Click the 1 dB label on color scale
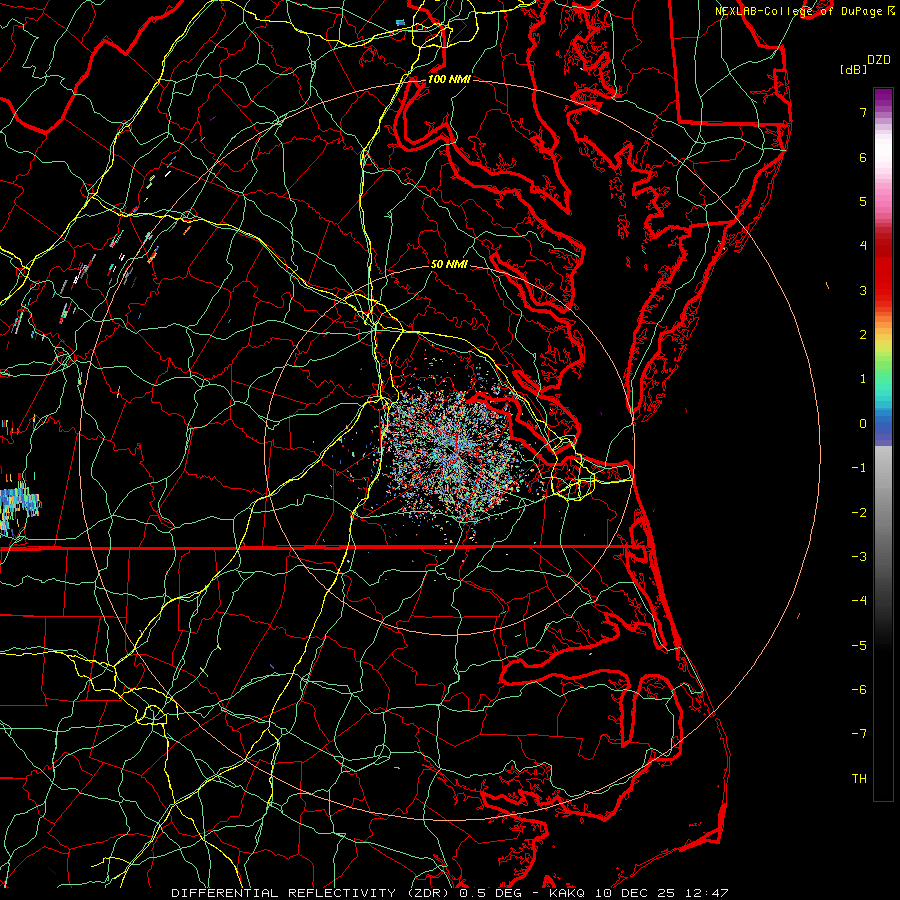 click(863, 379)
